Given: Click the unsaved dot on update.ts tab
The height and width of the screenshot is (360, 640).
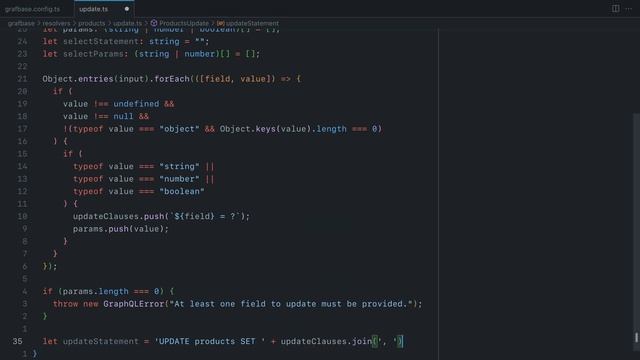Looking at the screenshot, I should pos(127,9).
